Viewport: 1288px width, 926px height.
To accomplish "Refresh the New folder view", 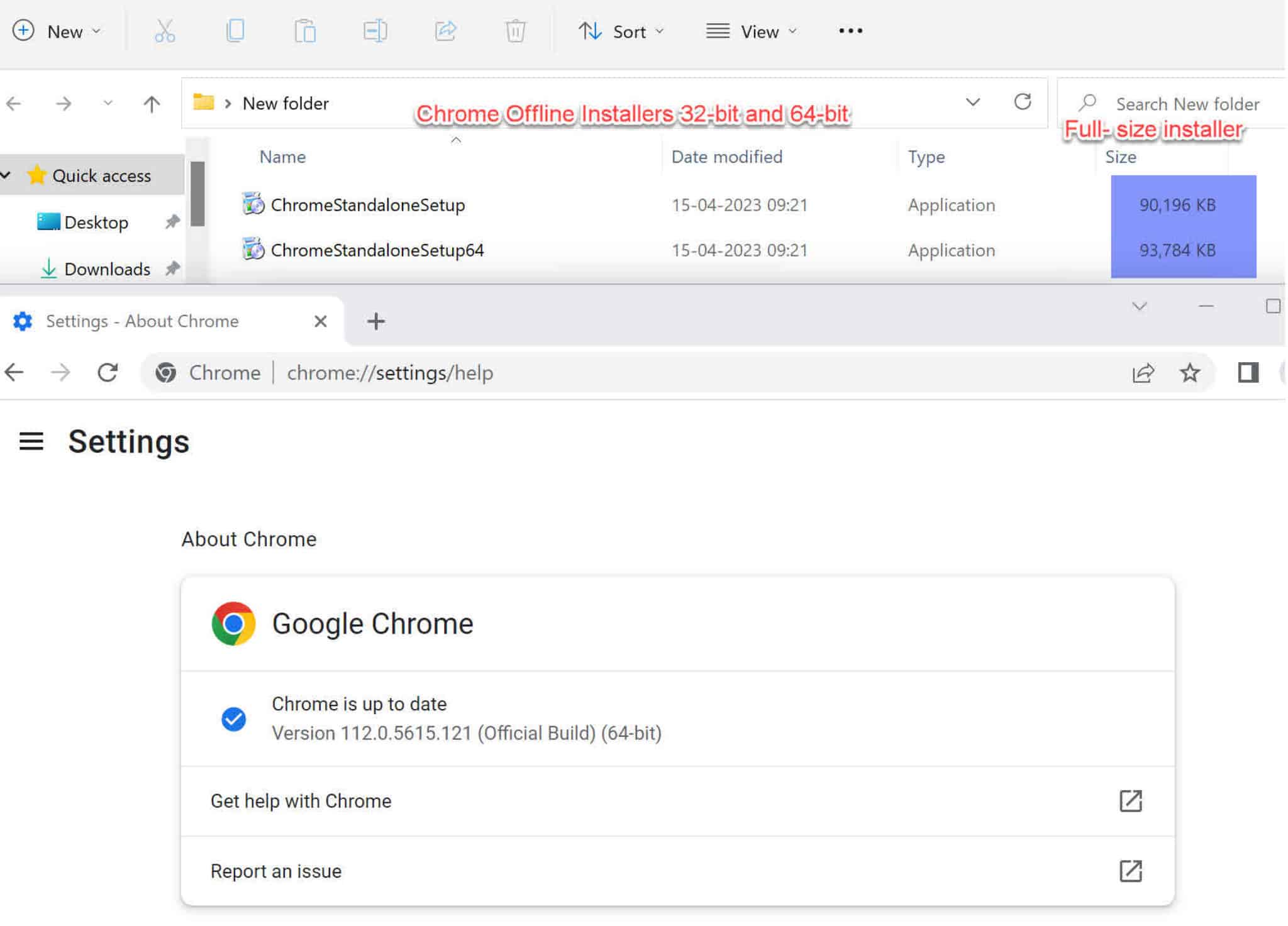I will click(x=1023, y=102).
